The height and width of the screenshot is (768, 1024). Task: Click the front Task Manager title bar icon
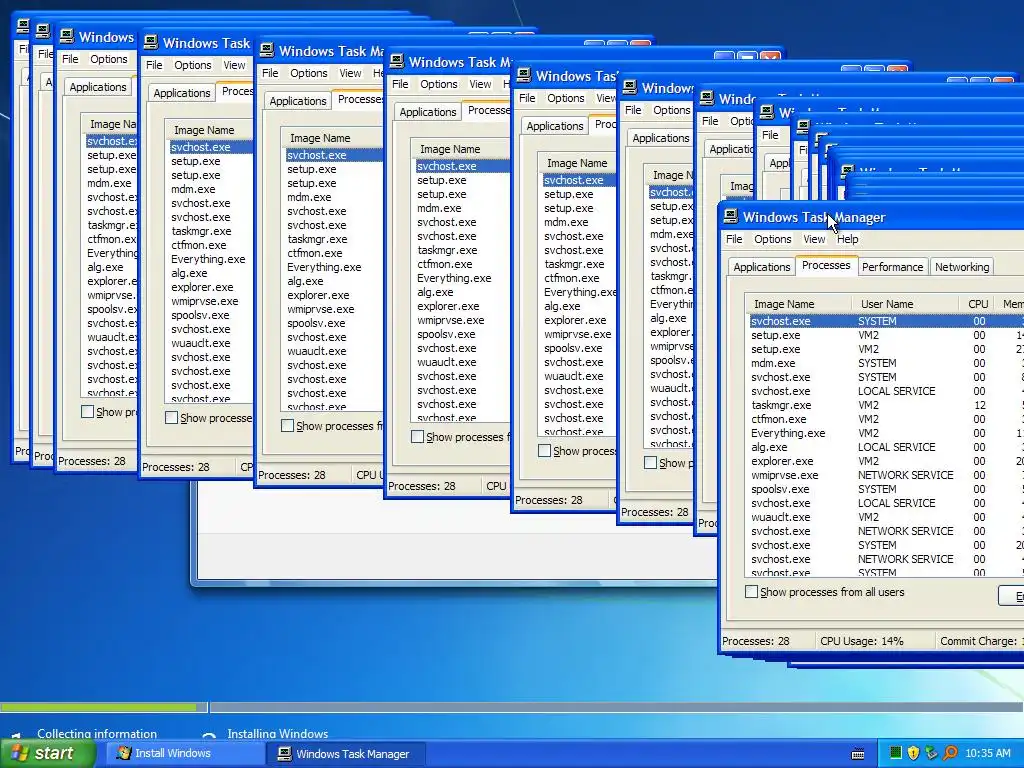731,217
